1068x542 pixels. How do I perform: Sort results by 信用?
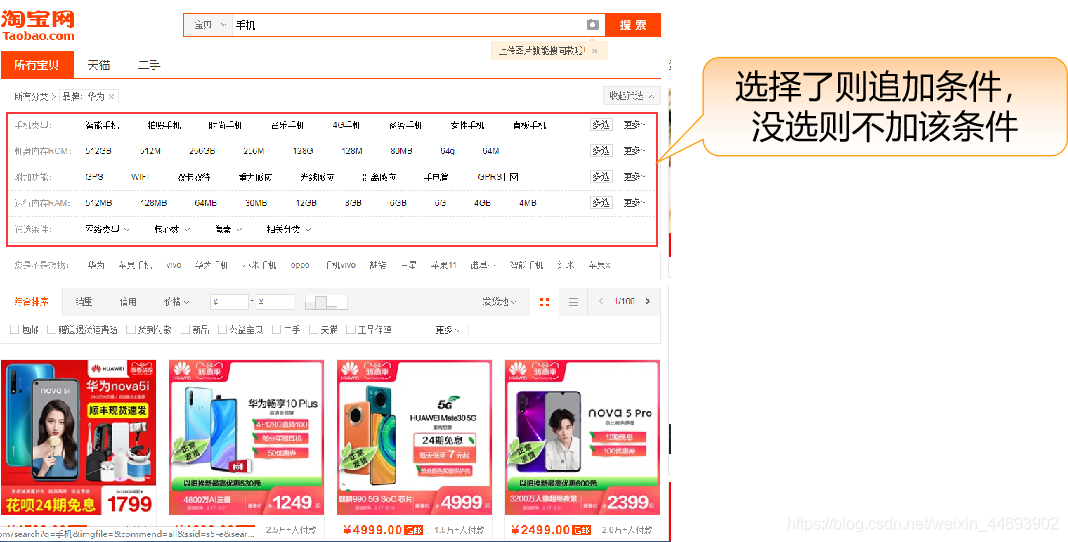point(128,302)
